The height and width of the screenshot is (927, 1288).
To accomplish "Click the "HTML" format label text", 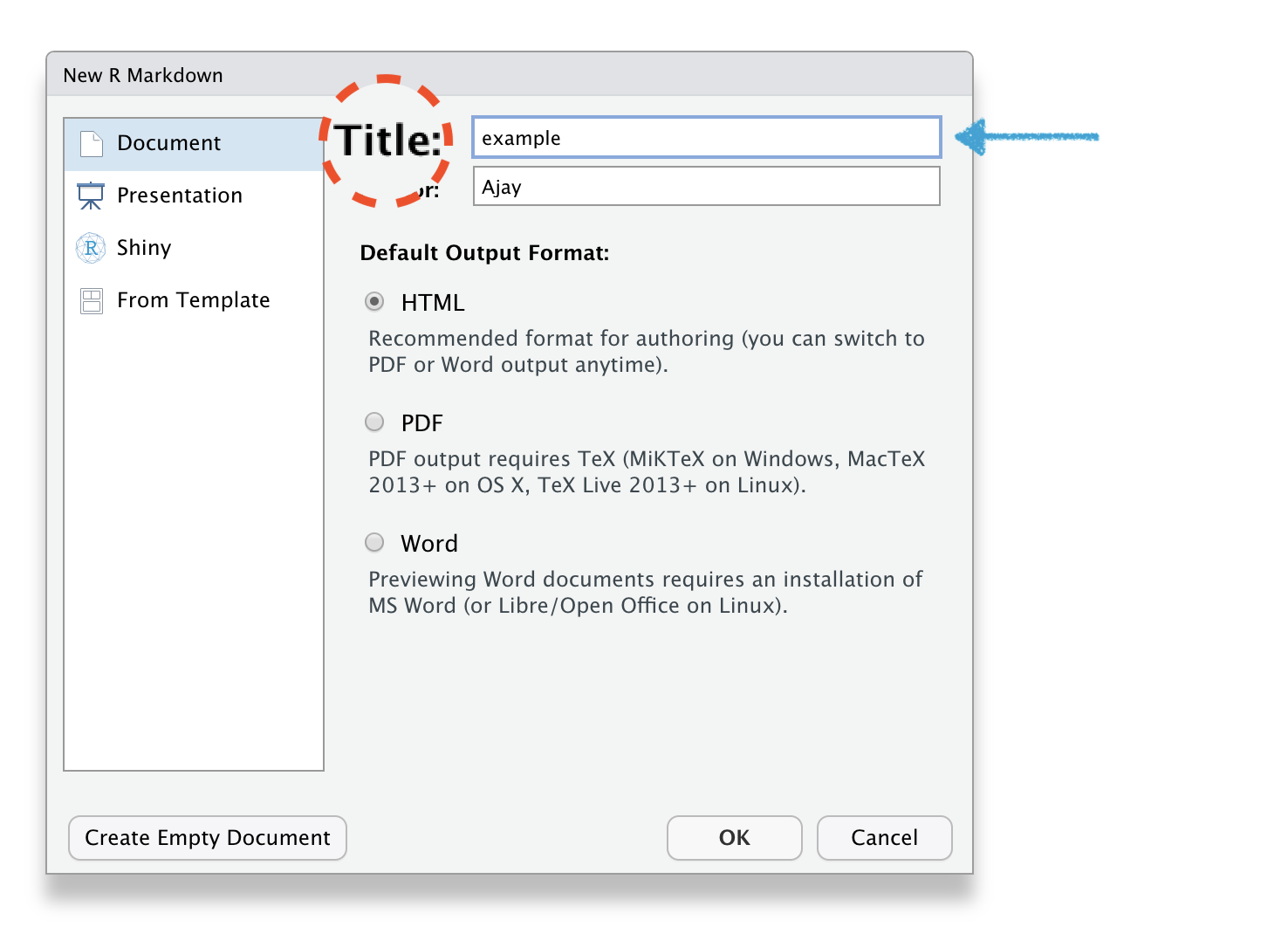I will [x=433, y=303].
